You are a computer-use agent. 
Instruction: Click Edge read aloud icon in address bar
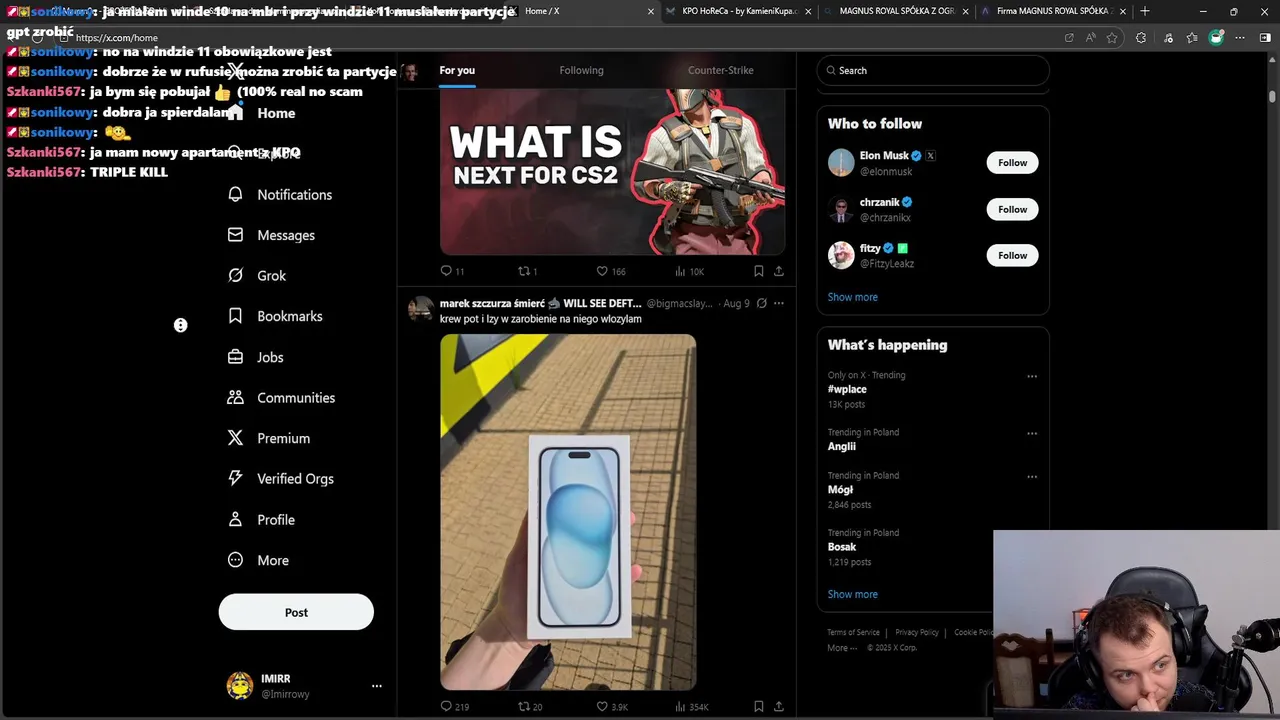pyautogui.click(x=1090, y=38)
